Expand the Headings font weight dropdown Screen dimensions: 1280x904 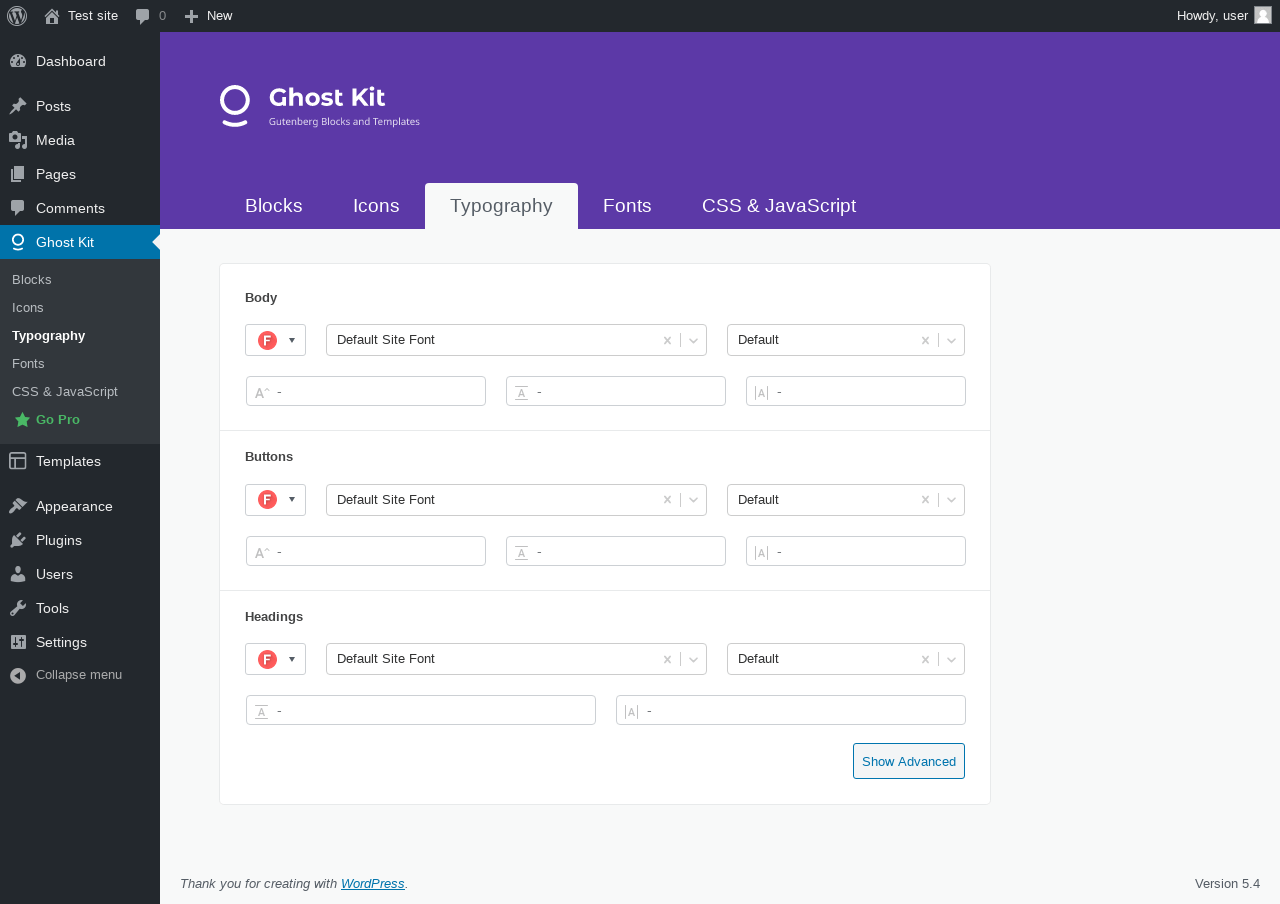[x=951, y=659]
